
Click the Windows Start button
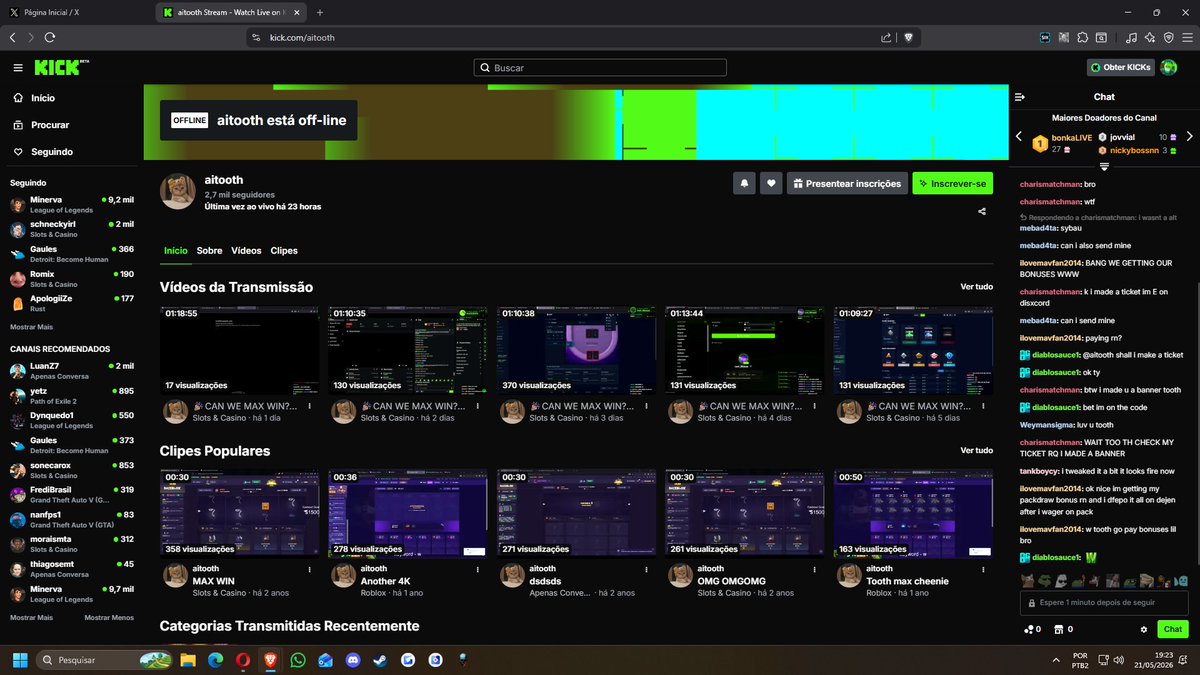18,660
